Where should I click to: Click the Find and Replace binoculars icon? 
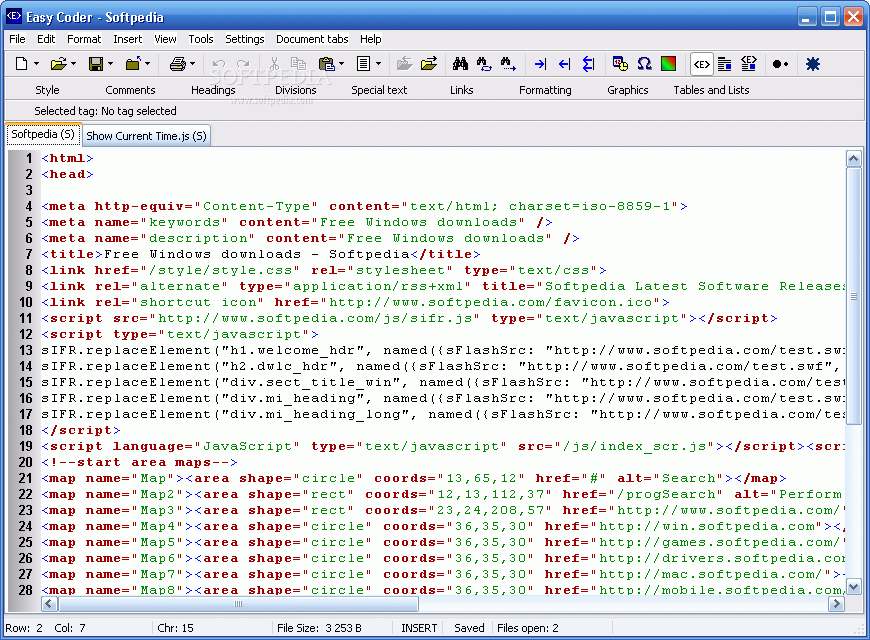(484, 64)
